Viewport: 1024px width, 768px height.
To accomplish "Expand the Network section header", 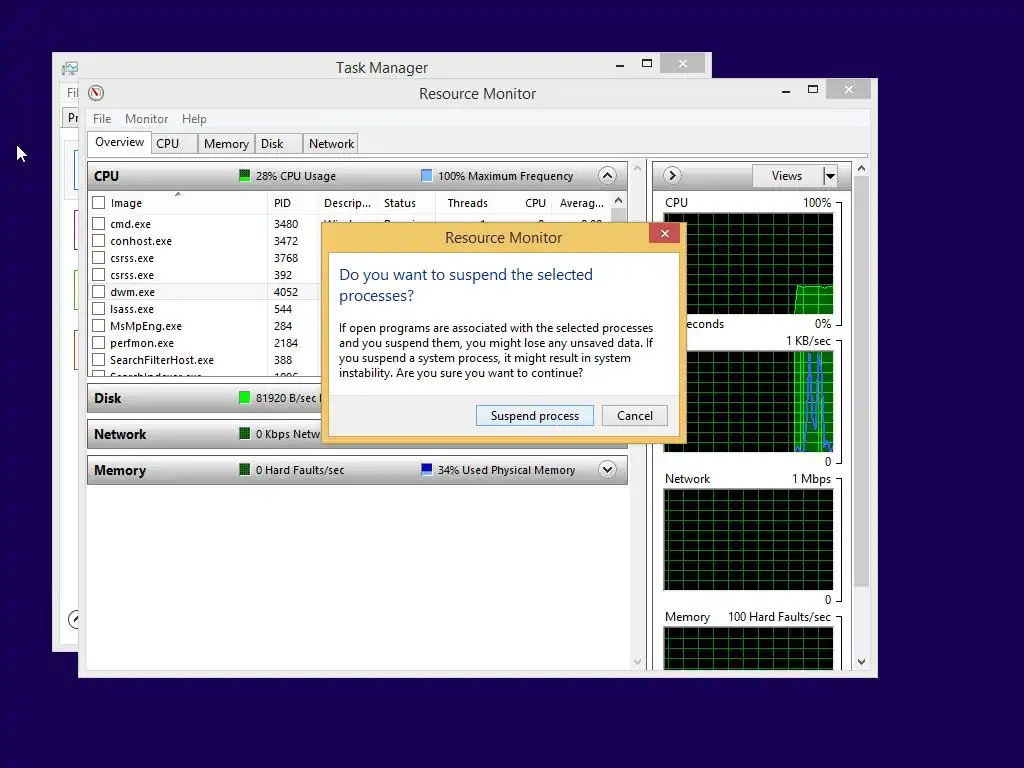I will 204,434.
